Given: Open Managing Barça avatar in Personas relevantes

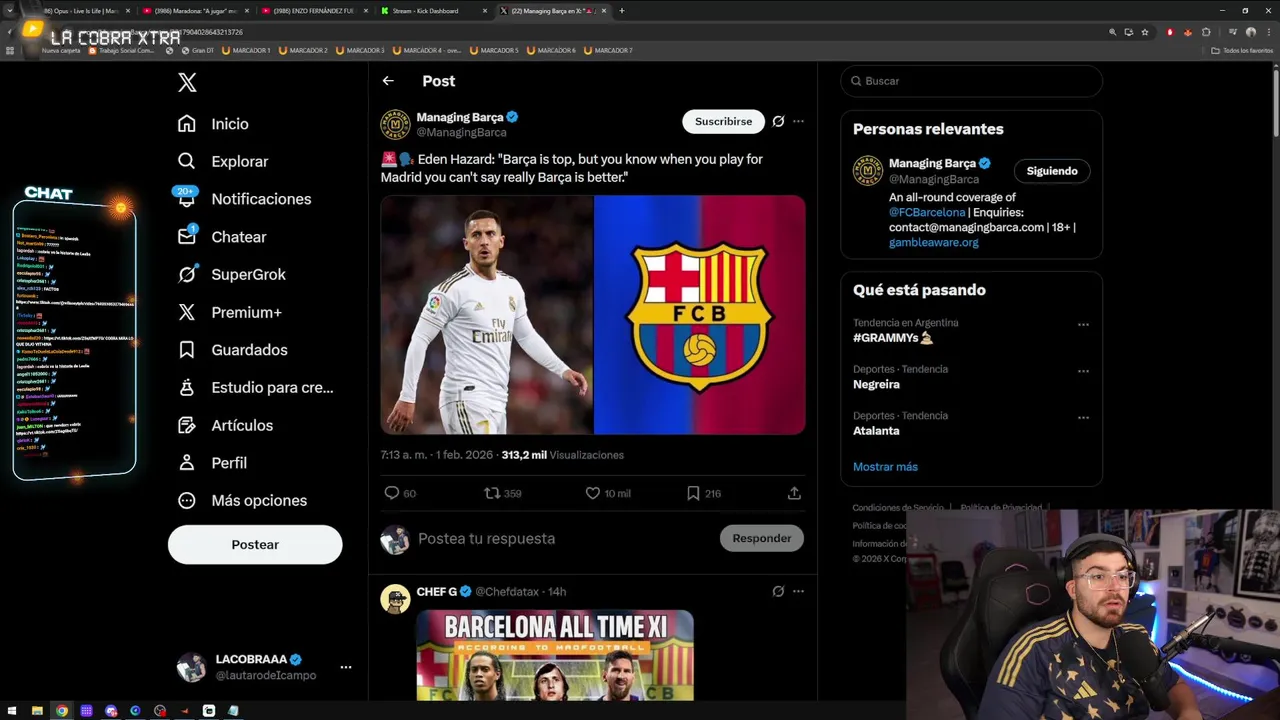Looking at the screenshot, I should point(867,171).
